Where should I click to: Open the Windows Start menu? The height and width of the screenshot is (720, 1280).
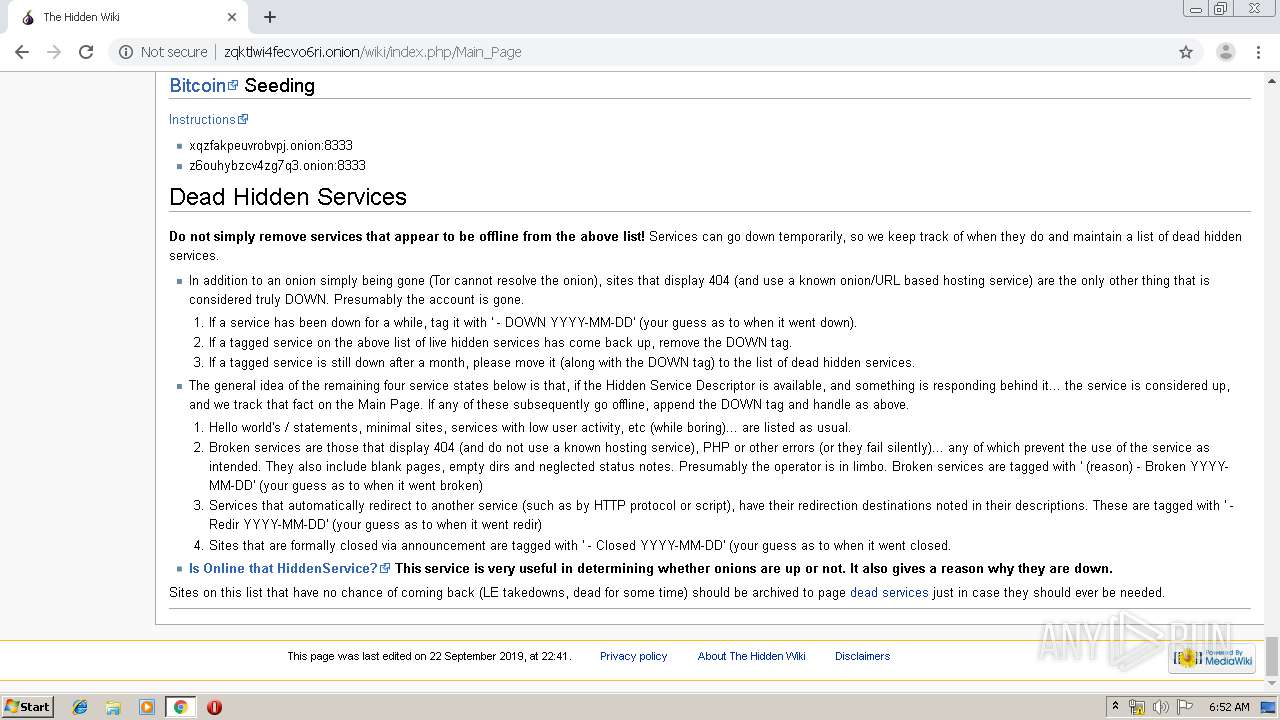point(28,707)
